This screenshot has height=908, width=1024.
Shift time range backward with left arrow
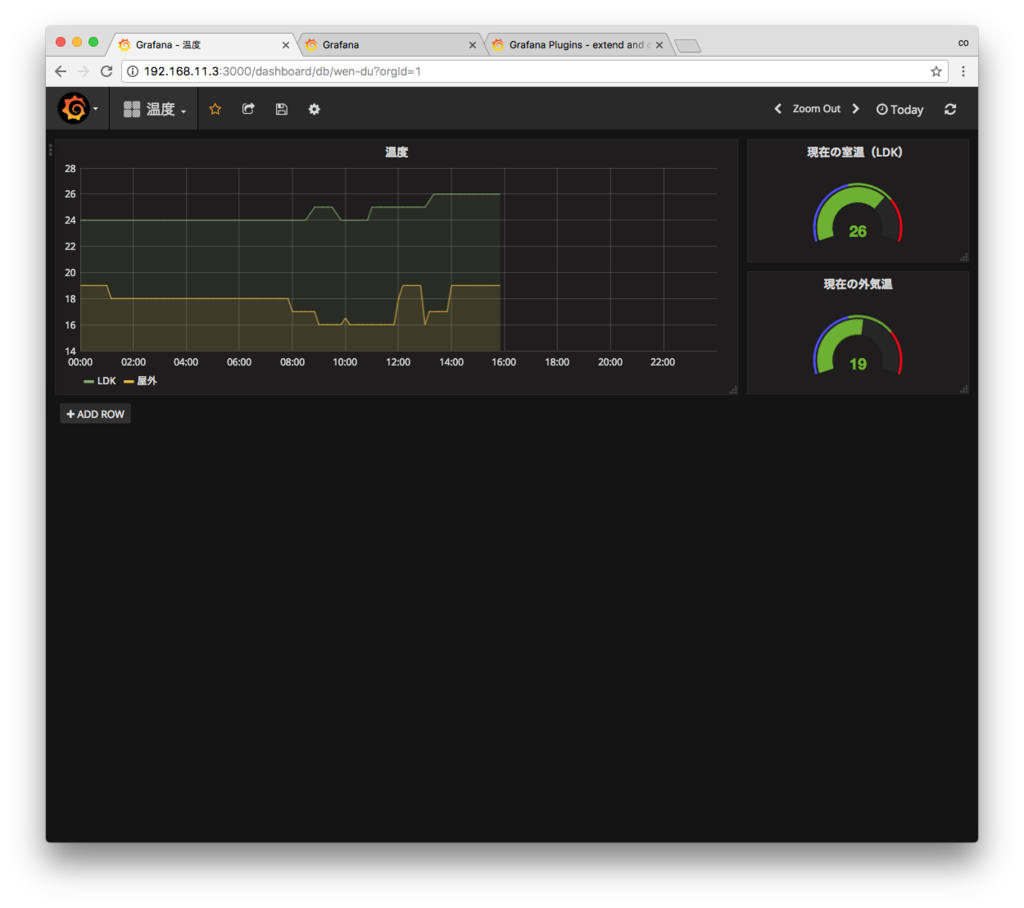pos(778,108)
